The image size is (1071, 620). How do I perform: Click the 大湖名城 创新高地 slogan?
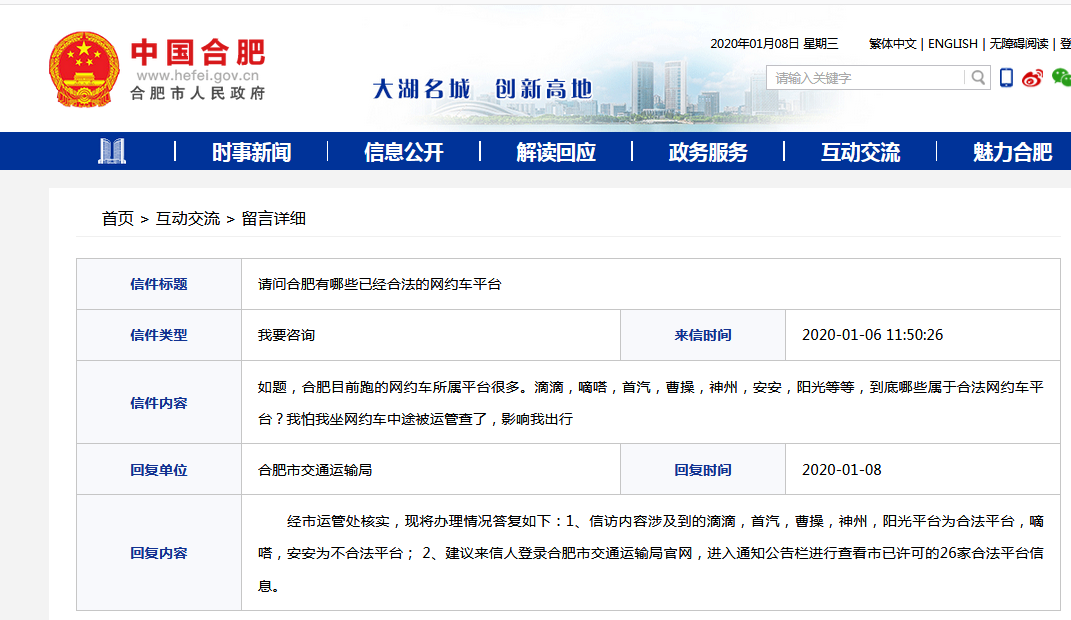point(482,89)
